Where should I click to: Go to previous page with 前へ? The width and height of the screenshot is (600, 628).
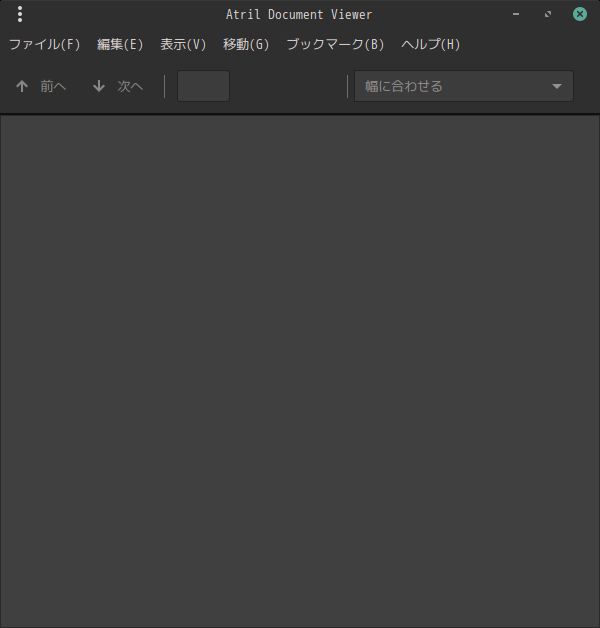(x=41, y=86)
